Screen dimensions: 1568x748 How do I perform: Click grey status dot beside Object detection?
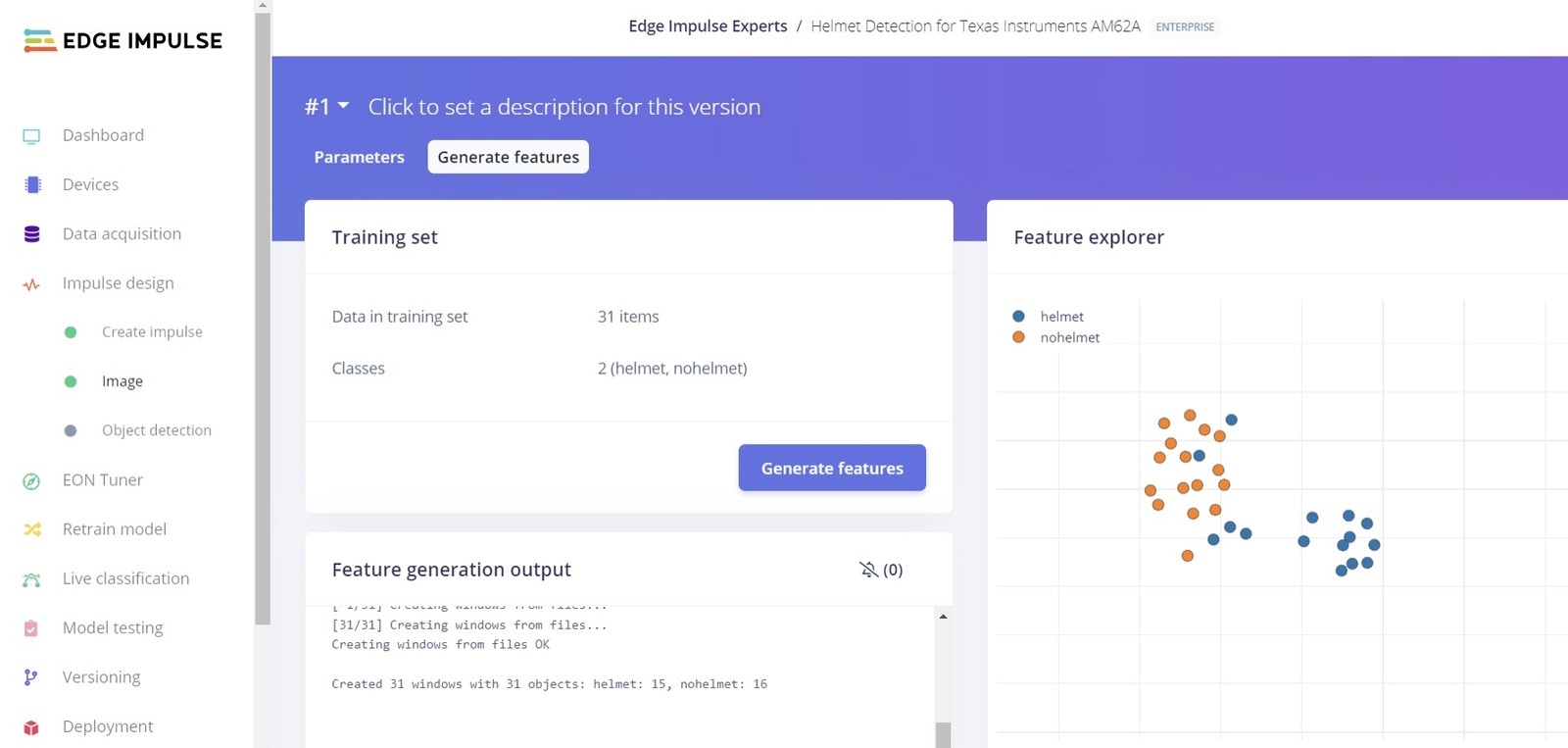click(71, 430)
